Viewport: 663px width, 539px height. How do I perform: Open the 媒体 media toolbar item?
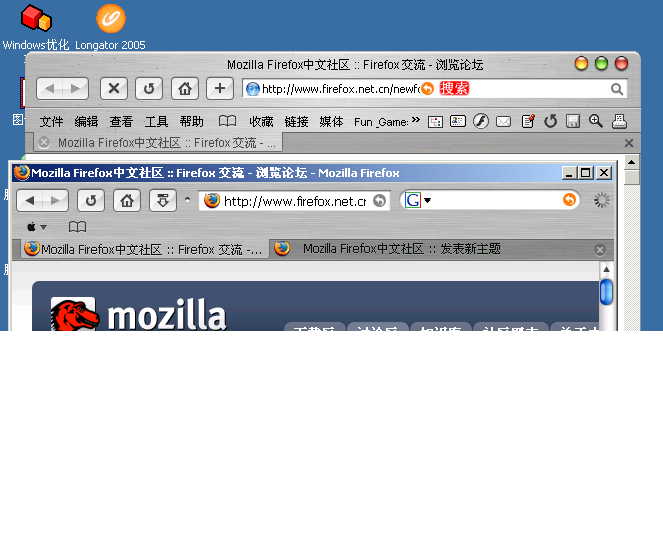[x=332, y=122]
